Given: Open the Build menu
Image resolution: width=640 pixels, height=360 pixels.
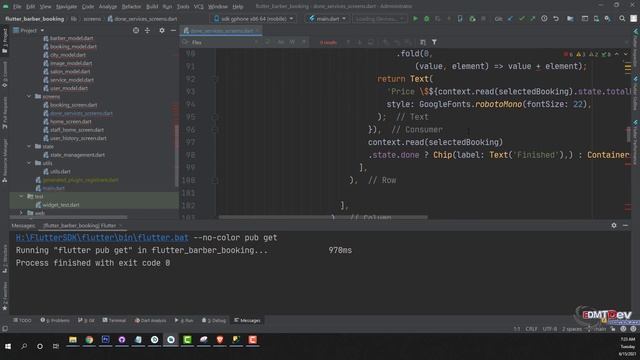Looking at the screenshot, I should point(152,7).
